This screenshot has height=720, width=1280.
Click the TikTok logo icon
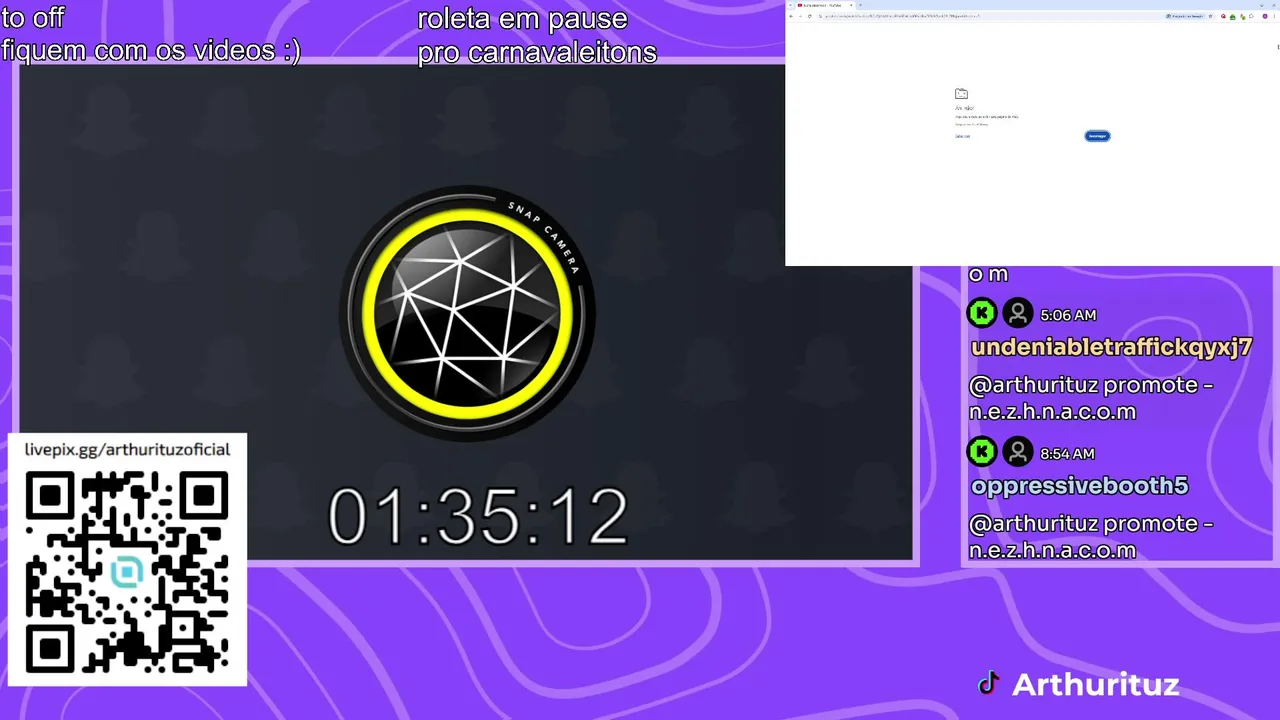989,684
